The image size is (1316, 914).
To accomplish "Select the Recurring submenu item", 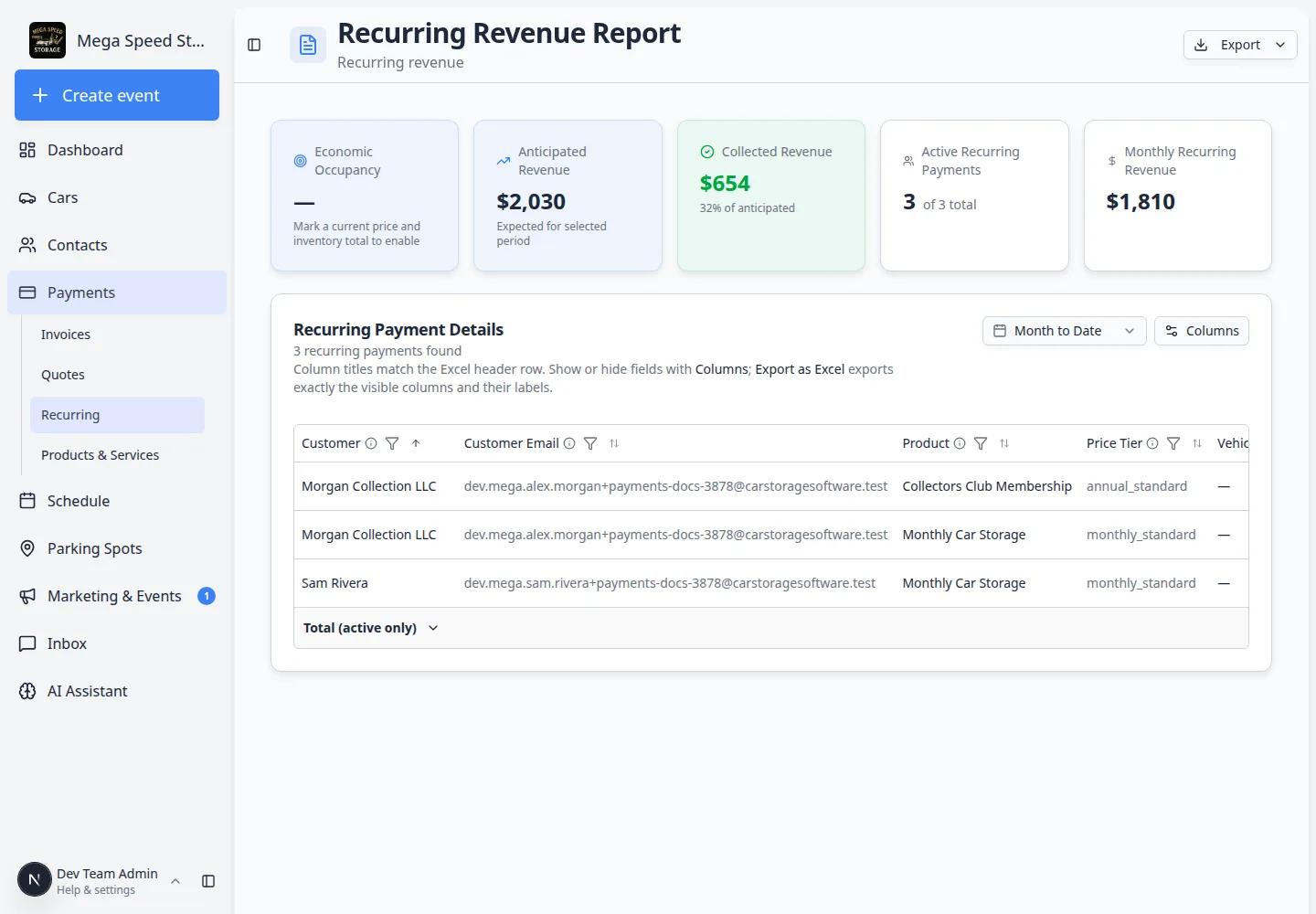I will point(117,415).
